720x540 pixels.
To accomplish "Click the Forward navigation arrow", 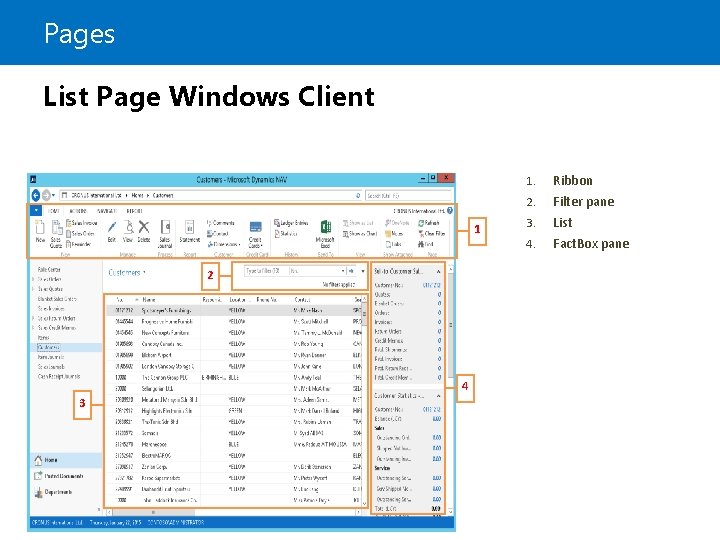I will pyautogui.click(x=46, y=195).
